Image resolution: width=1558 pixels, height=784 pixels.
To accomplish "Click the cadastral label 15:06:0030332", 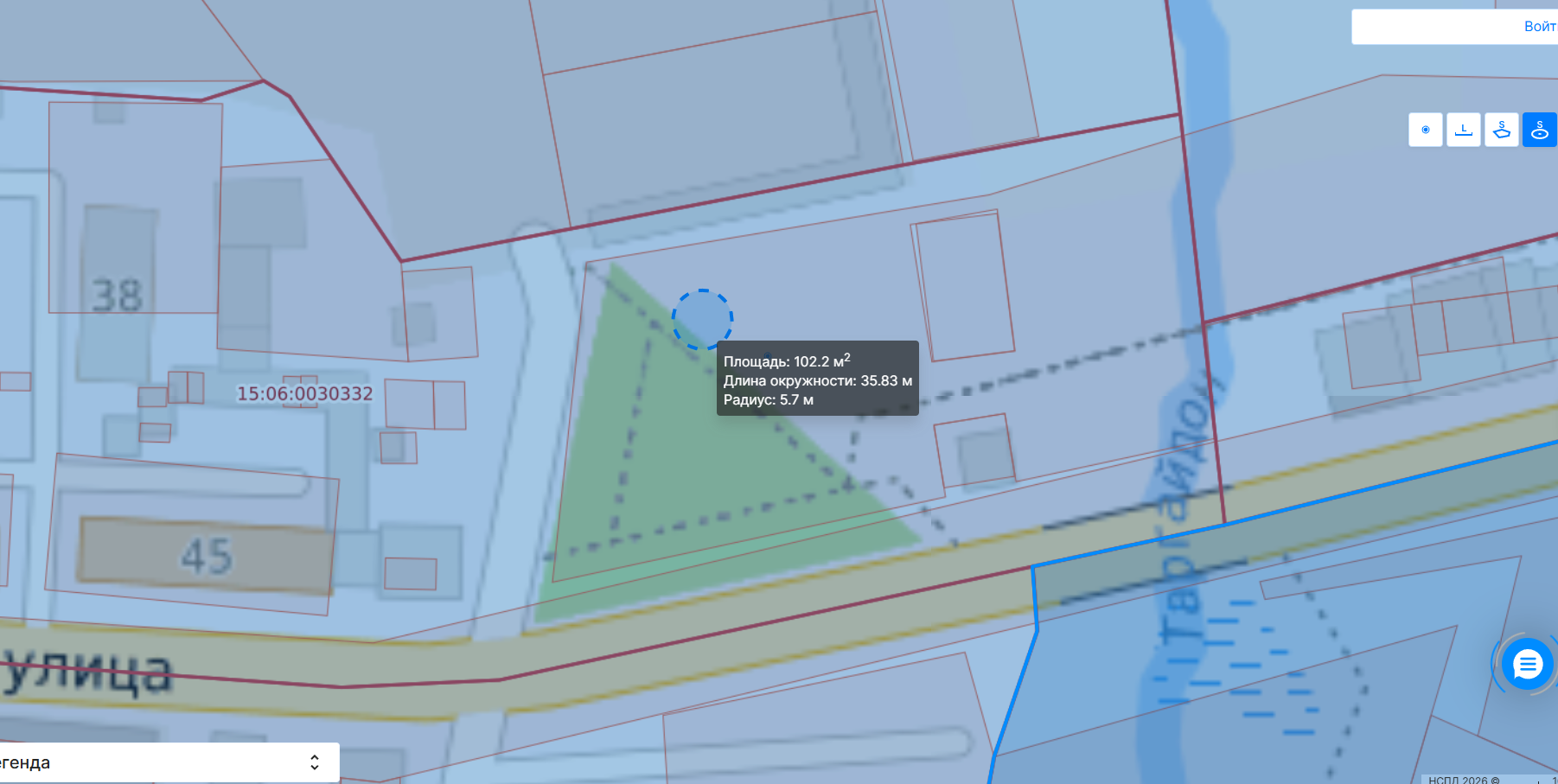I will click(x=304, y=394).
